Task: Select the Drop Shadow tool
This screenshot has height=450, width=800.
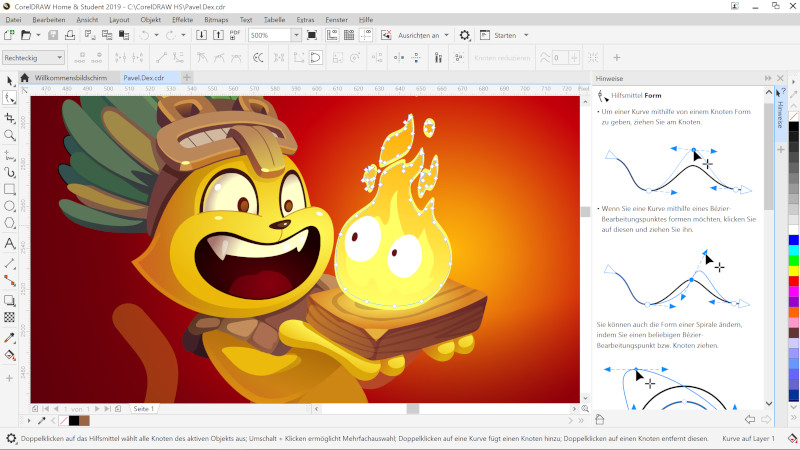Action: pyautogui.click(x=10, y=301)
